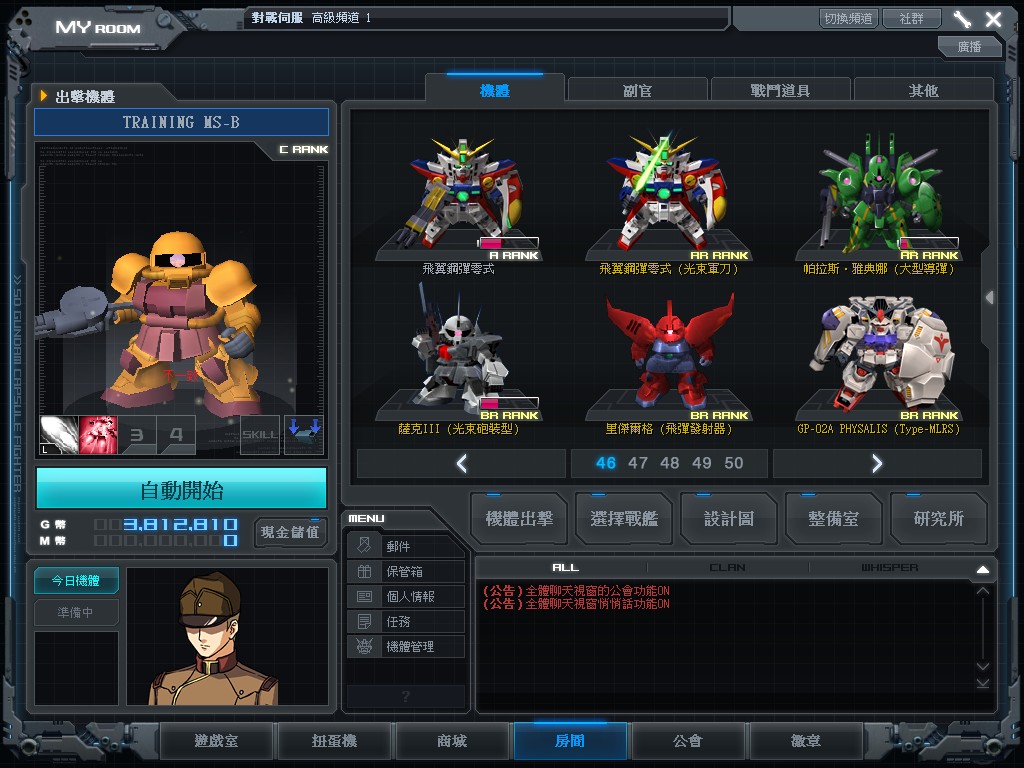Select 飛翼鋼彈零式 A RANK unit
Screen dimensions: 1024x768
[x=460, y=204]
